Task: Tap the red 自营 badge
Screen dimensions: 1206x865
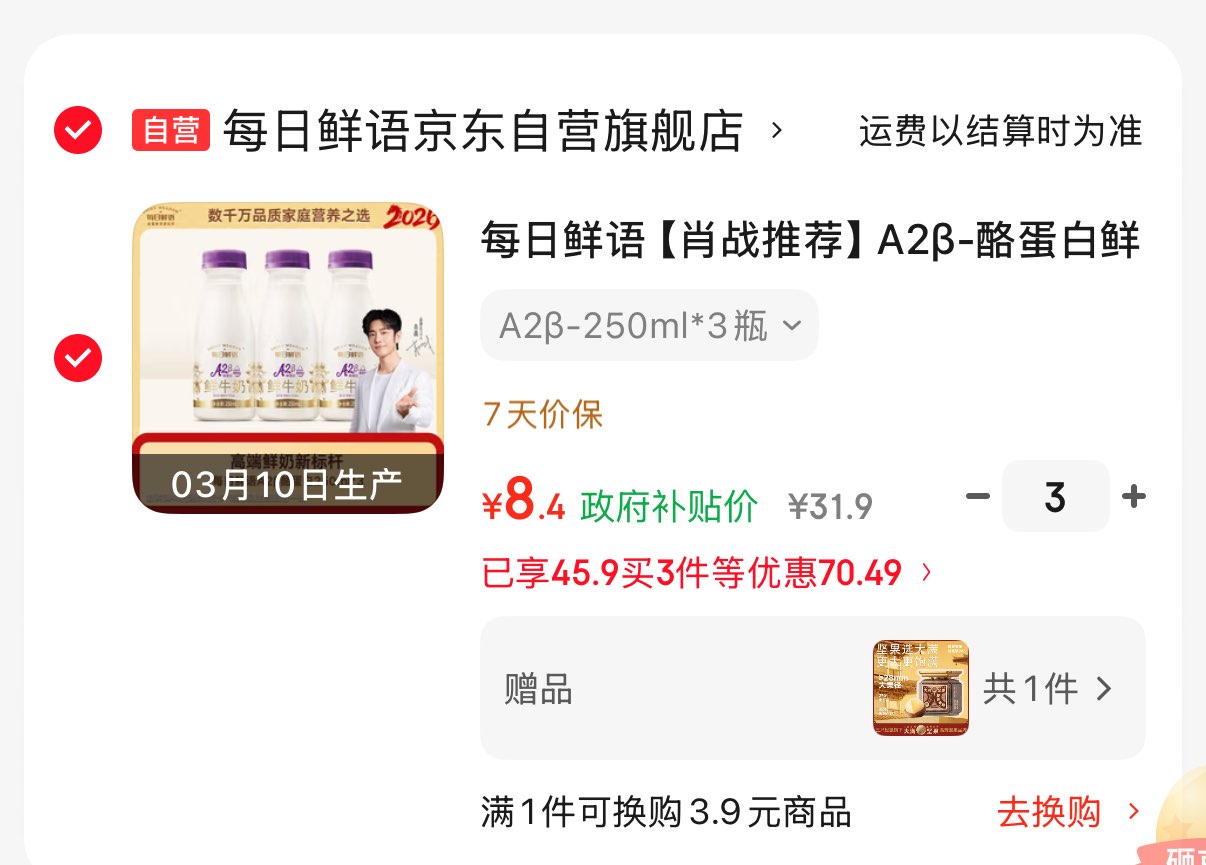Action: click(x=171, y=130)
